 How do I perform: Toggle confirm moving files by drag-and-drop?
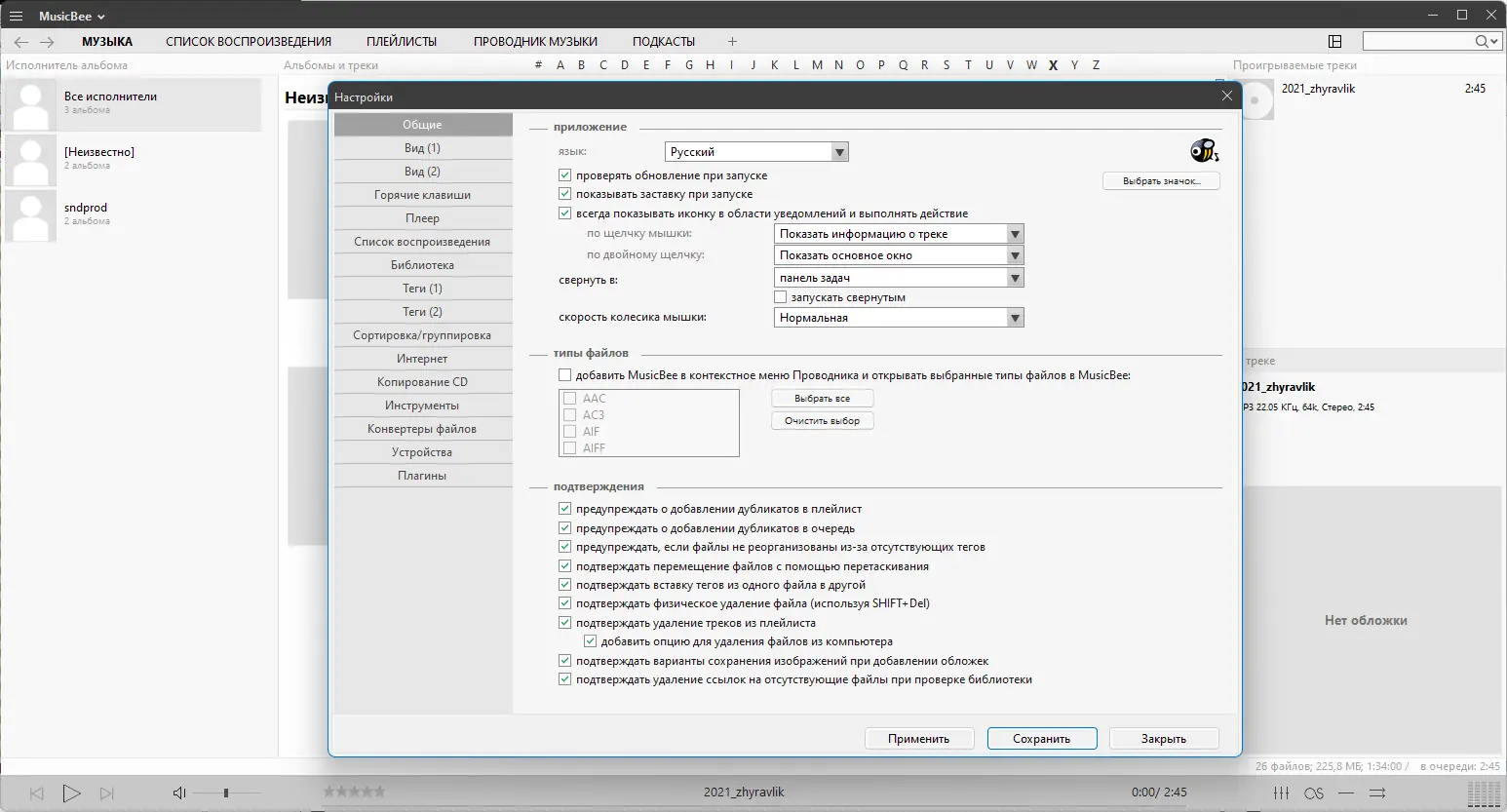(564, 566)
